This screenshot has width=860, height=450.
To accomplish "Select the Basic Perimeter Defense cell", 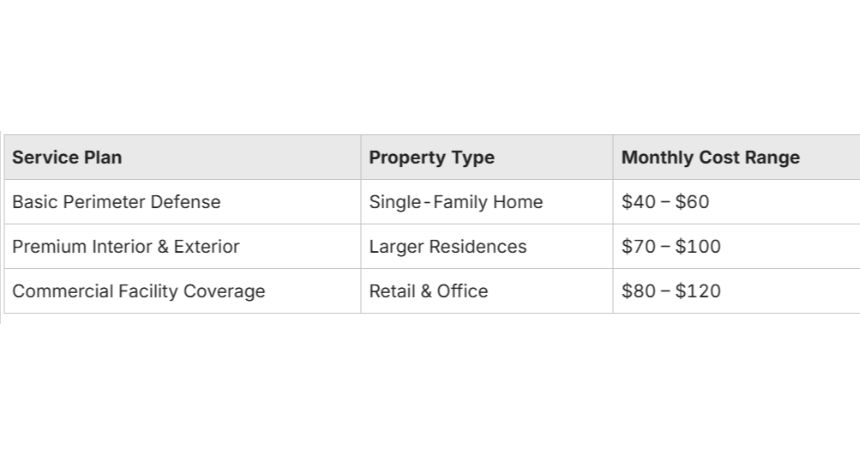I will tap(182, 201).
